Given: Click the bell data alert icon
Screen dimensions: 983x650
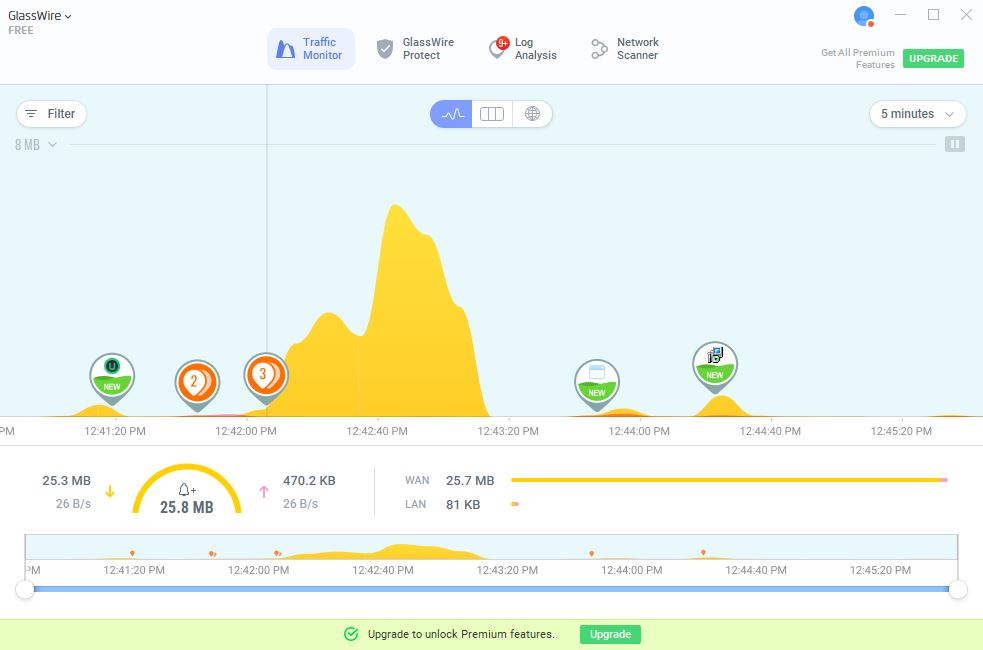Looking at the screenshot, I should click(187, 489).
